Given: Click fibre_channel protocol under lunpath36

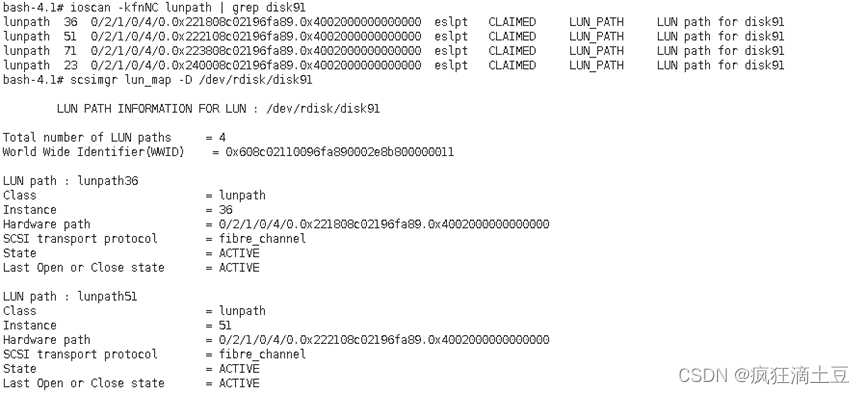Looking at the screenshot, I should click(x=262, y=238).
